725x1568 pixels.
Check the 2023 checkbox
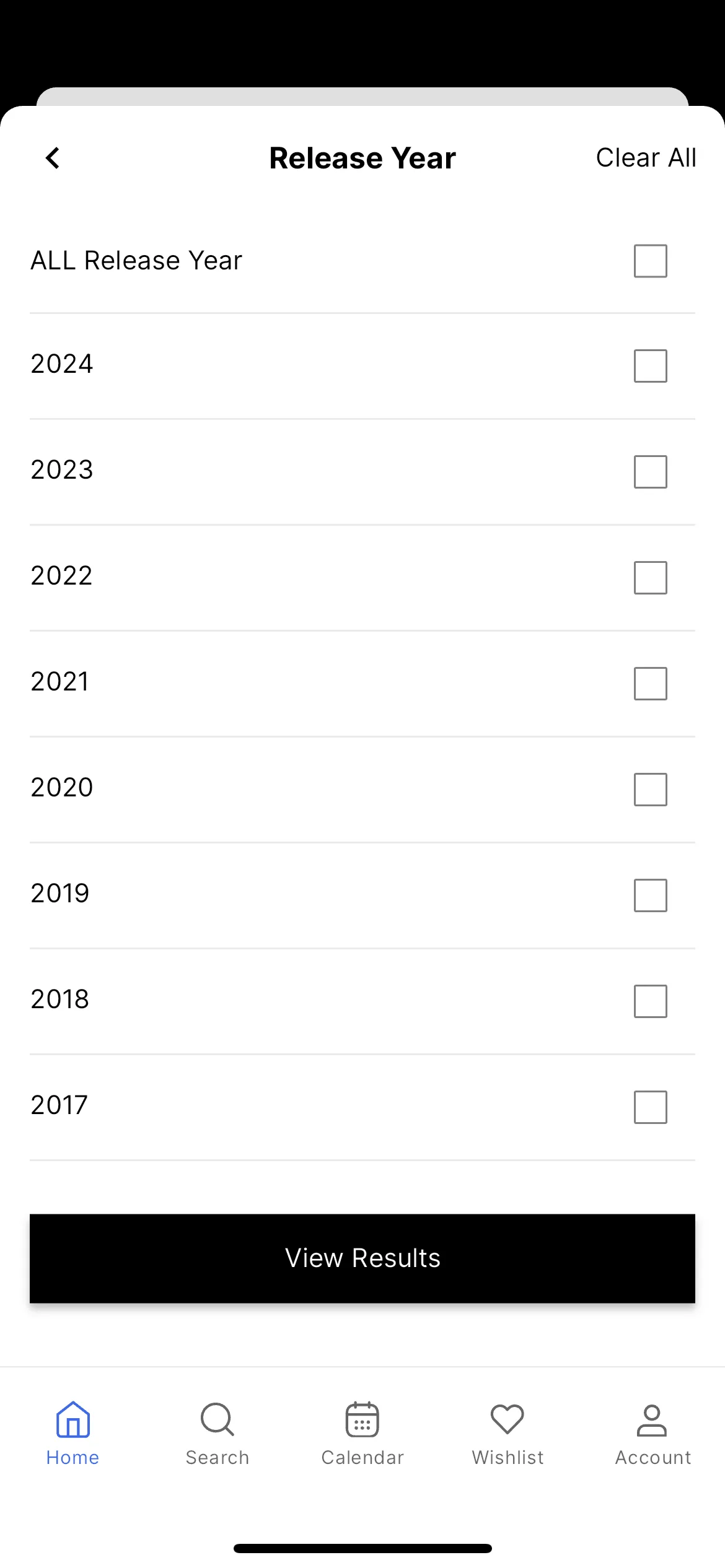pyautogui.click(x=651, y=472)
